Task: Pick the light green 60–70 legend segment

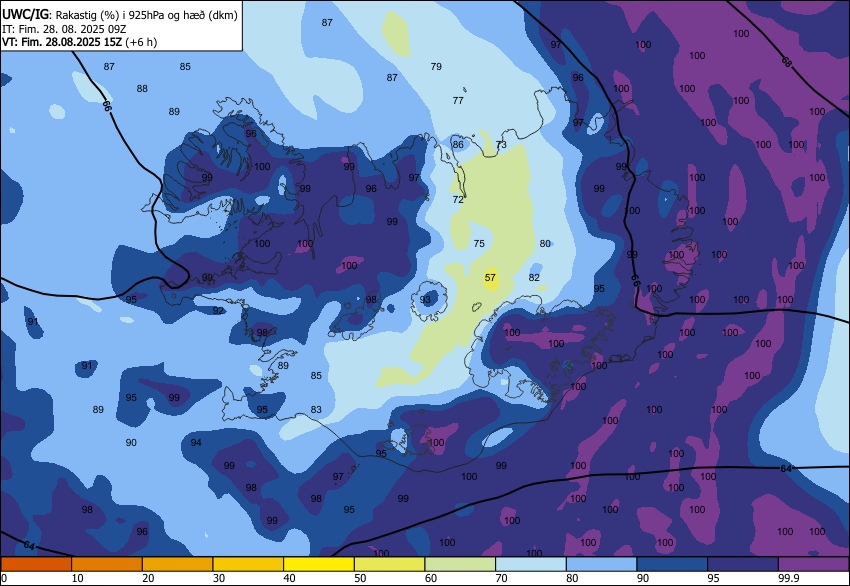Action: (460, 564)
